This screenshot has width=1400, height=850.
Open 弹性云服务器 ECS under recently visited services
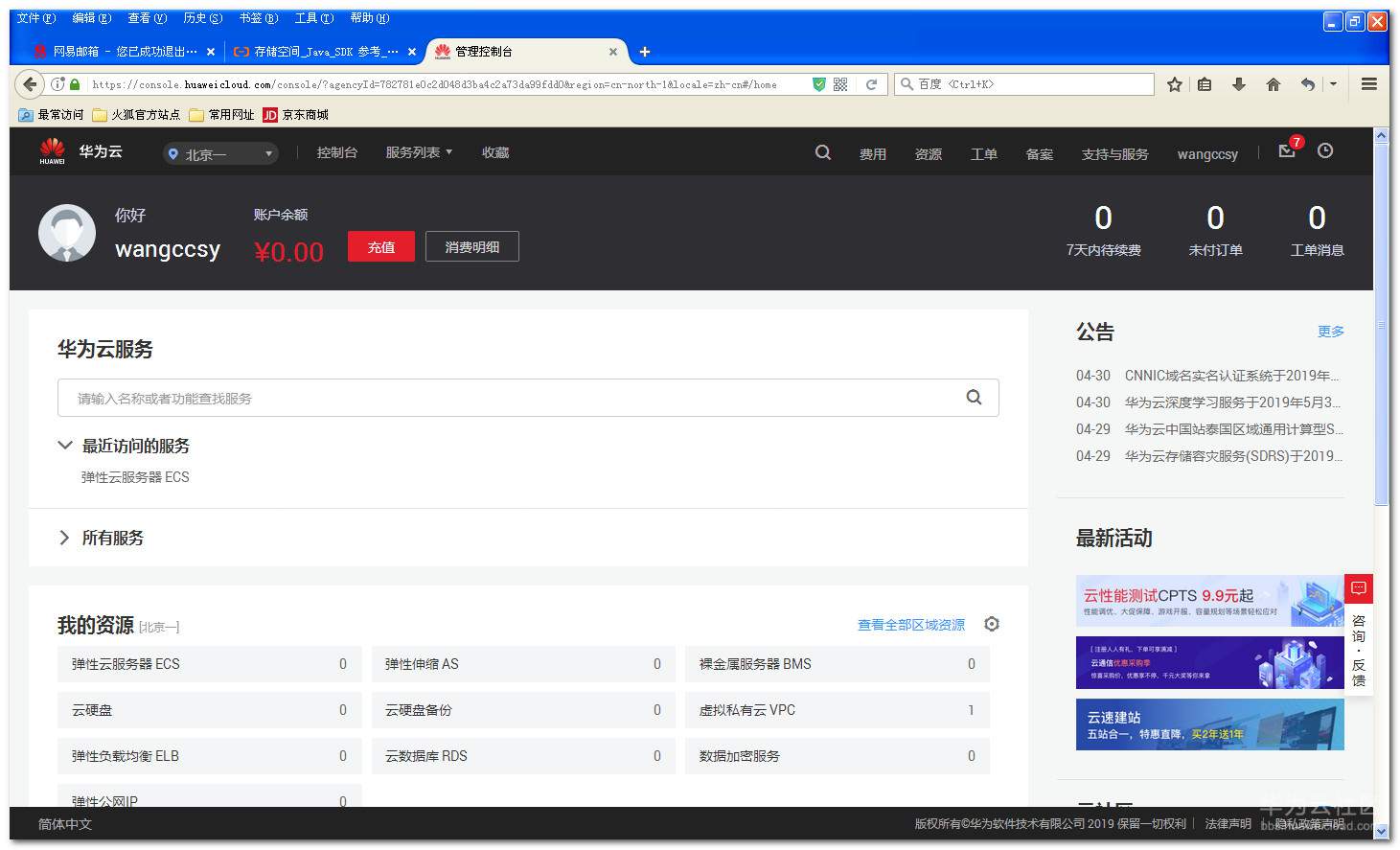(135, 477)
